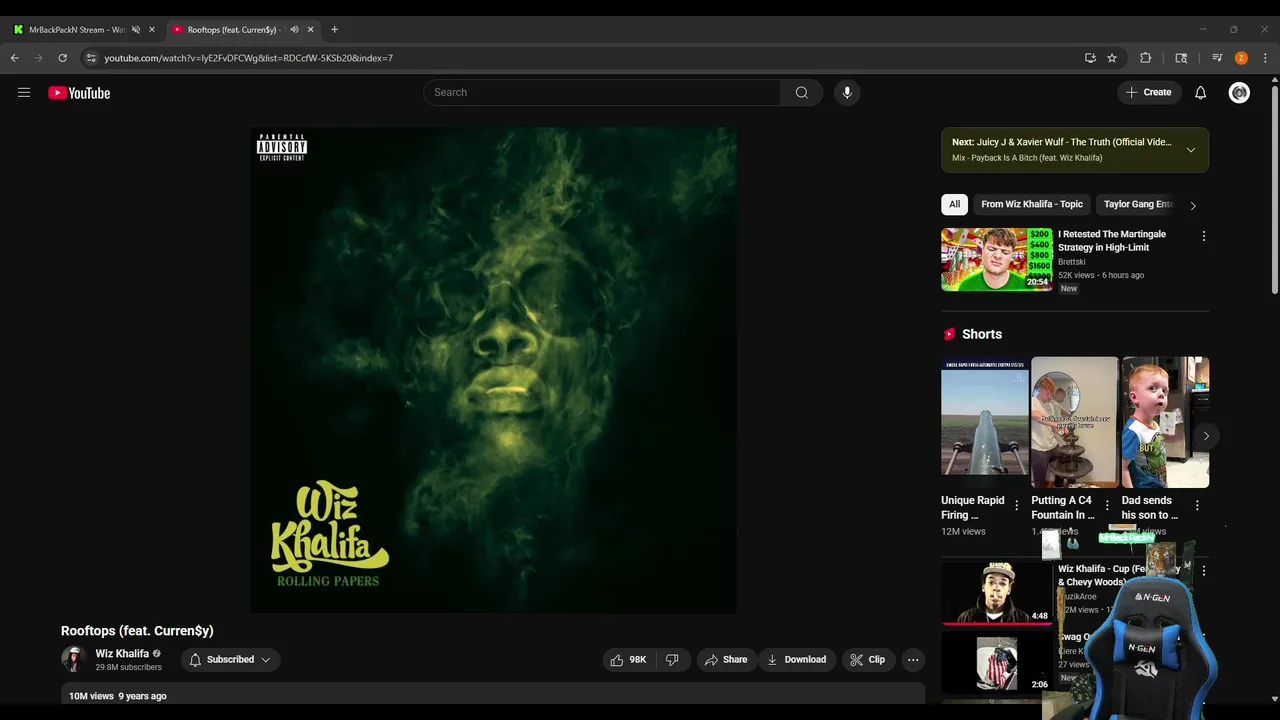Open options for Dad sends his son short
Screen dimensions: 1280x720
(x=1196, y=505)
